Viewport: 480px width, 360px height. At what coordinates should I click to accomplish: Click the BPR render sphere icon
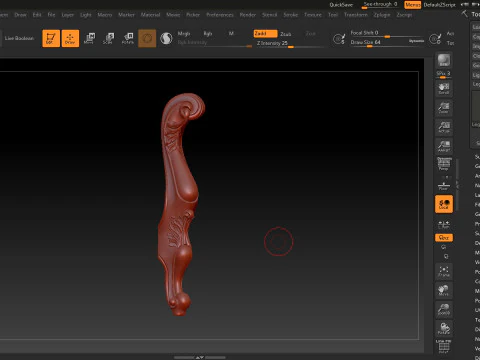pos(444,61)
